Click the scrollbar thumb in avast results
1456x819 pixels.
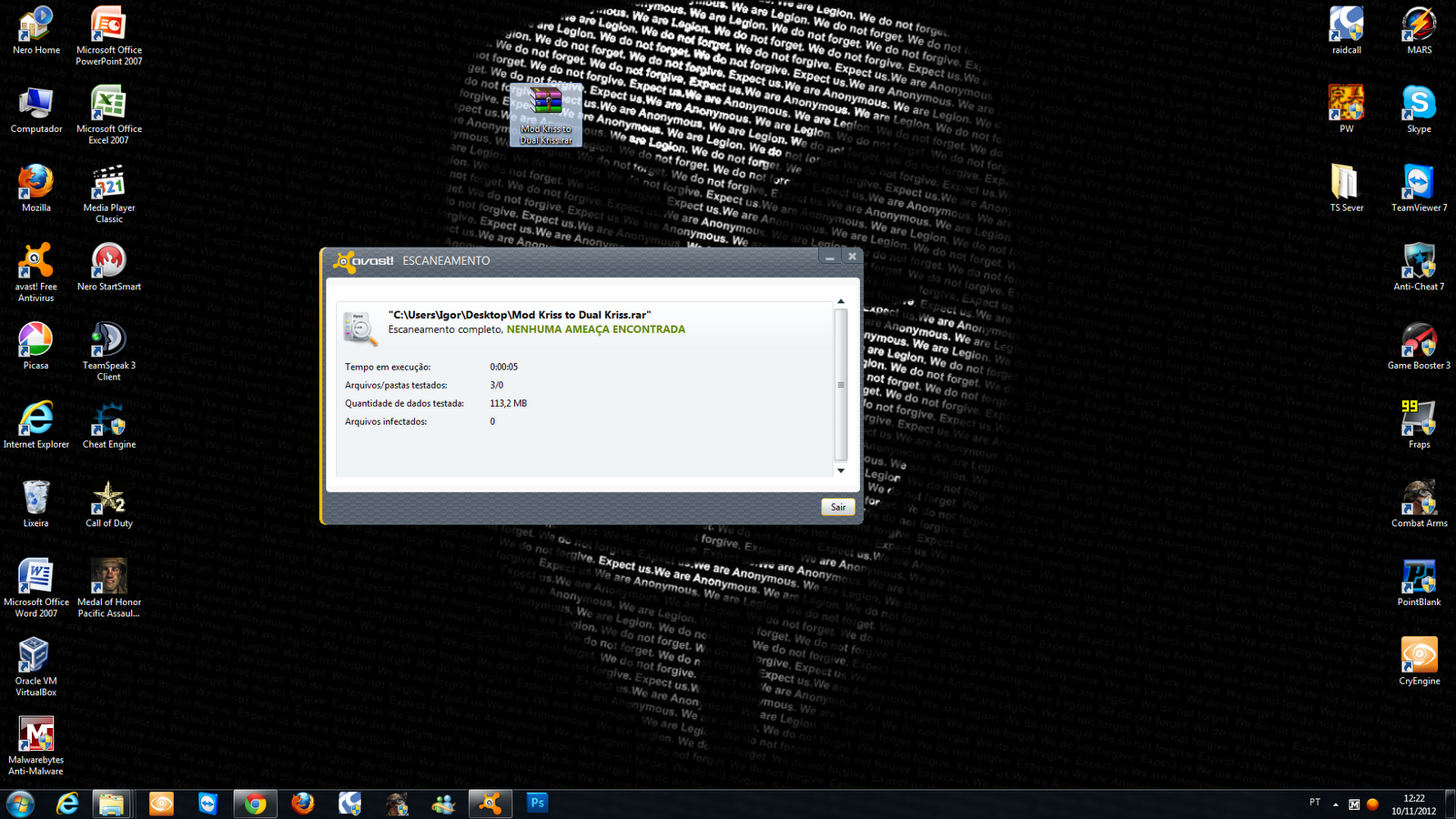[x=841, y=385]
